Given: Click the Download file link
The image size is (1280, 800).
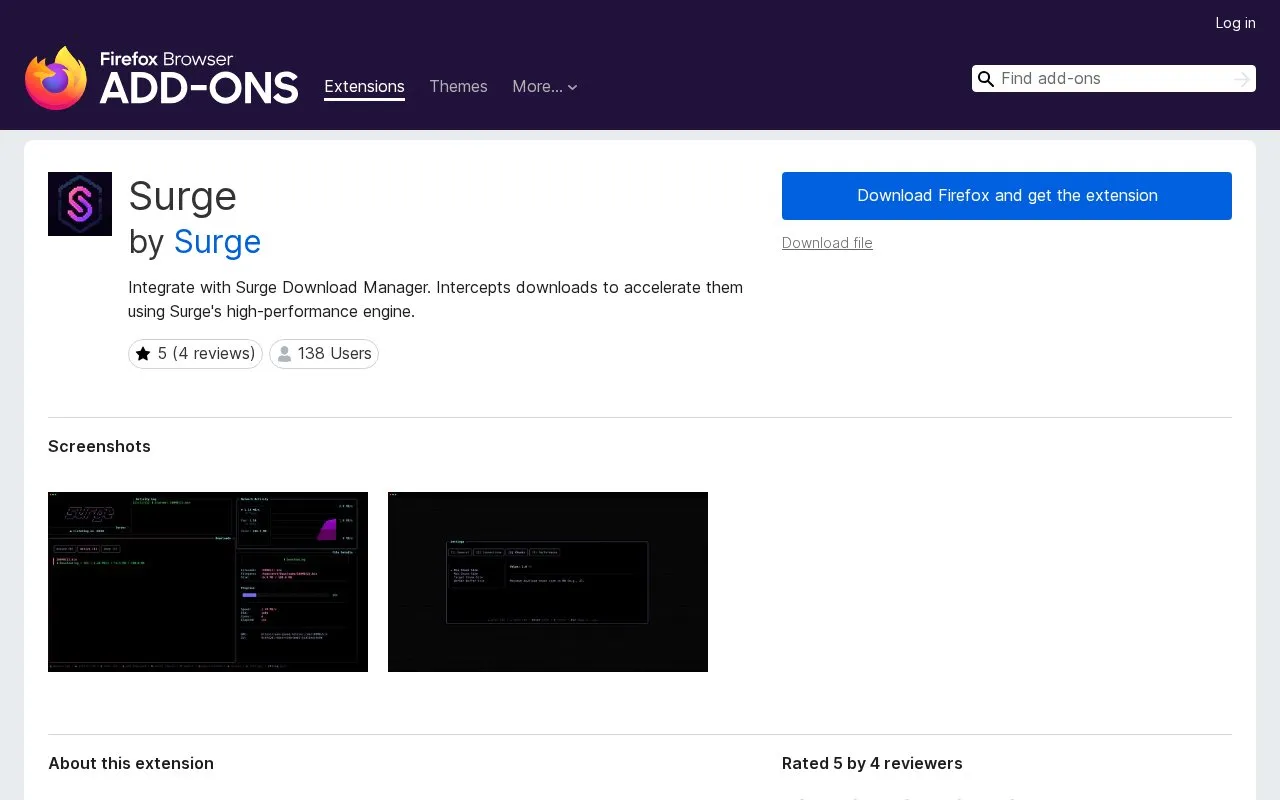Looking at the screenshot, I should [x=827, y=243].
